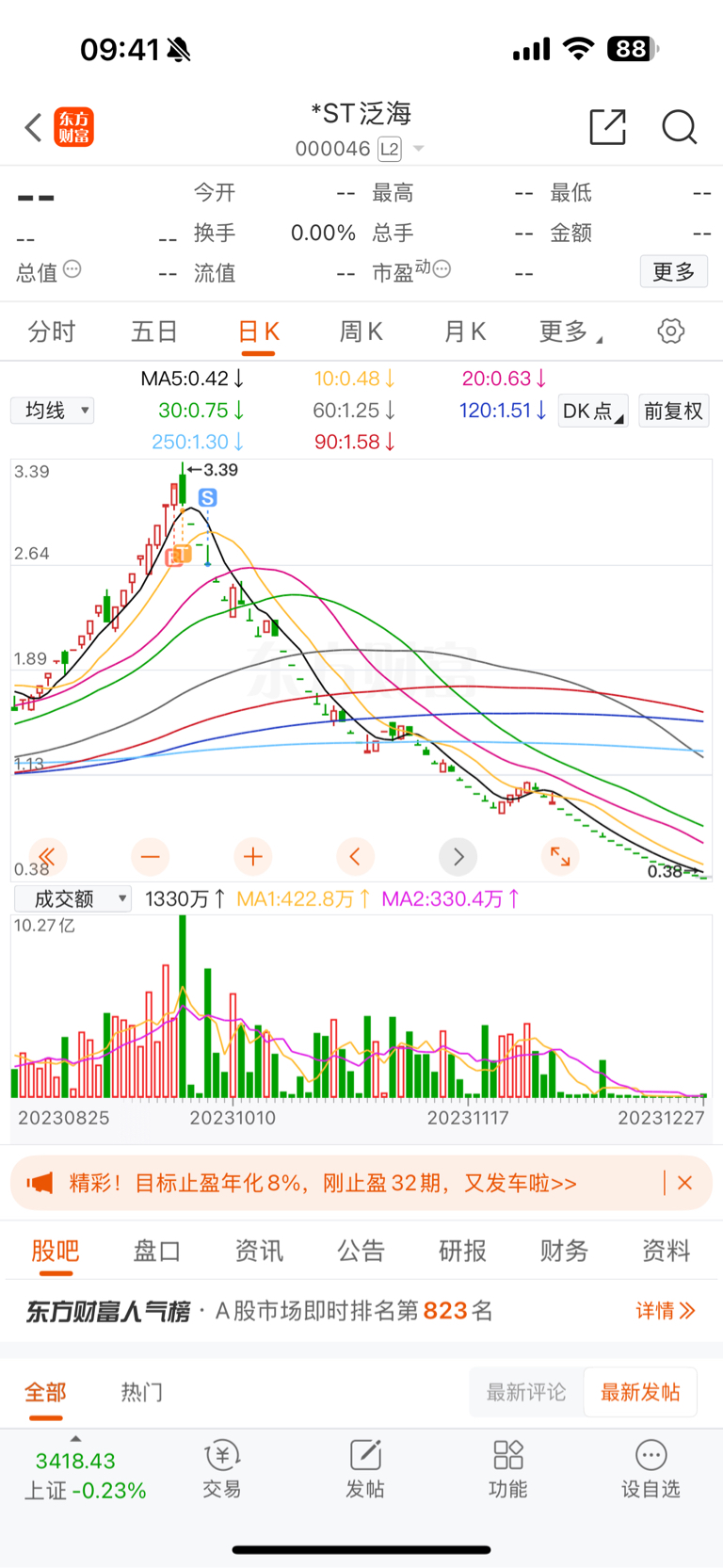Move chart right with grey right arrow
The width and height of the screenshot is (723, 1568).
(458, 856)
